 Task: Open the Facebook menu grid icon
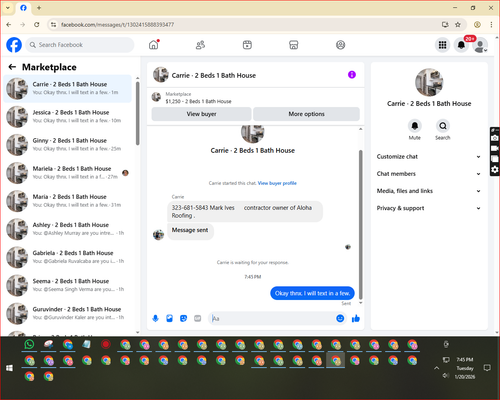(x=442, y=45)
